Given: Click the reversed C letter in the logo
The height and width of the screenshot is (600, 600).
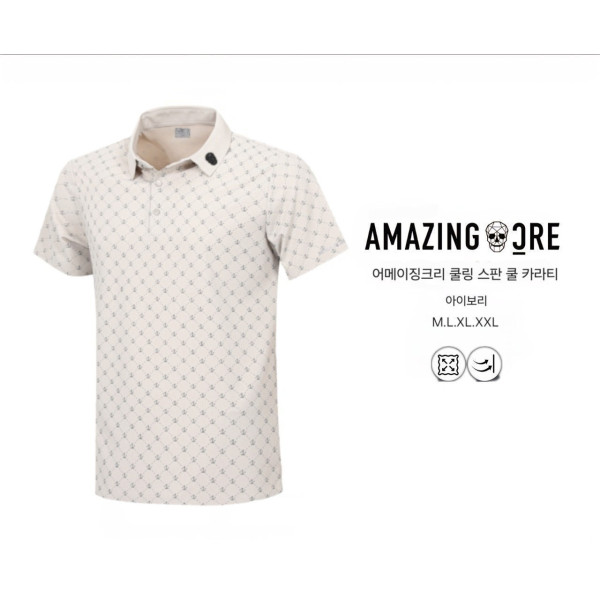Looking at the screenshot, I should (518, 239).
